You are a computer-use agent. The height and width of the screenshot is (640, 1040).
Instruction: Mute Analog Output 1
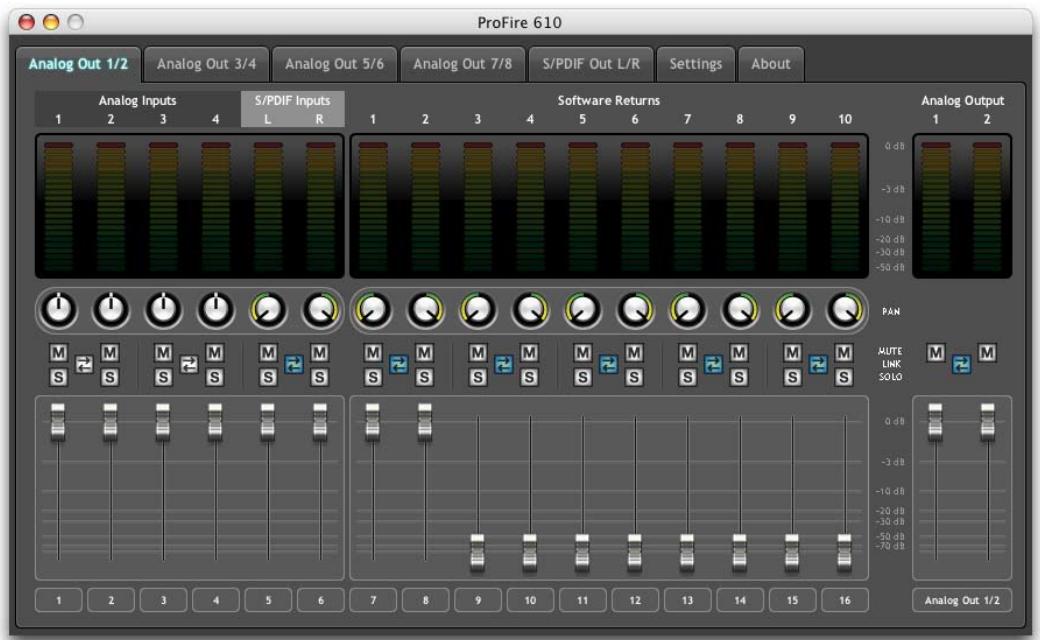pyautogui.click(x=936, y=352)
